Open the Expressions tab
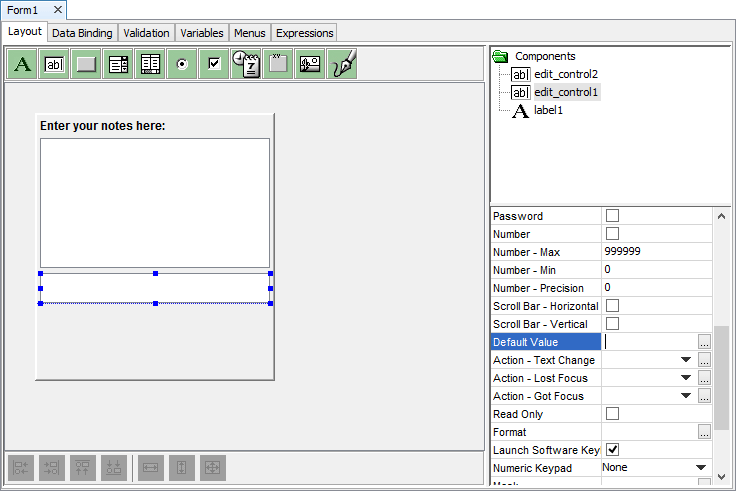Viewport: 736px width, 491px height. tap(304, 33)
